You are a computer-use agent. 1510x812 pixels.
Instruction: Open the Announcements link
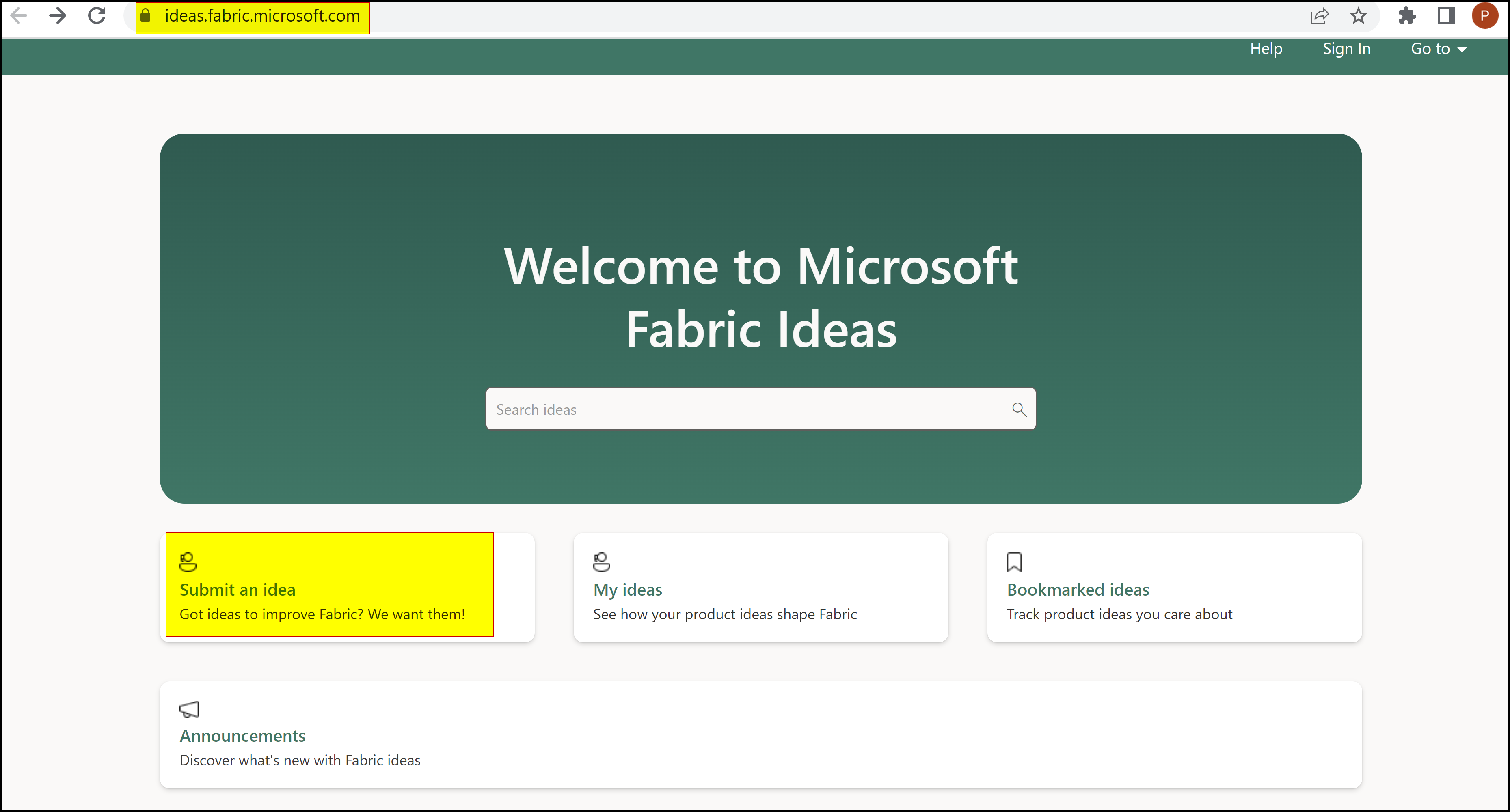tap(243, 735)
